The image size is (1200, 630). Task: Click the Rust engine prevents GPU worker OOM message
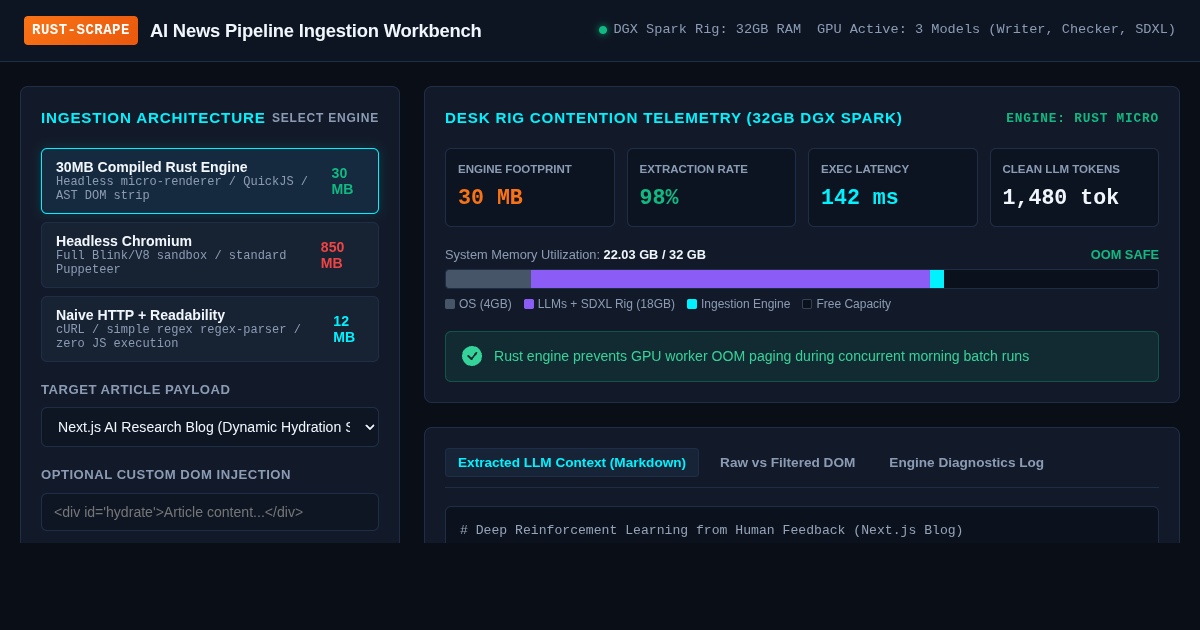(761, 356)
